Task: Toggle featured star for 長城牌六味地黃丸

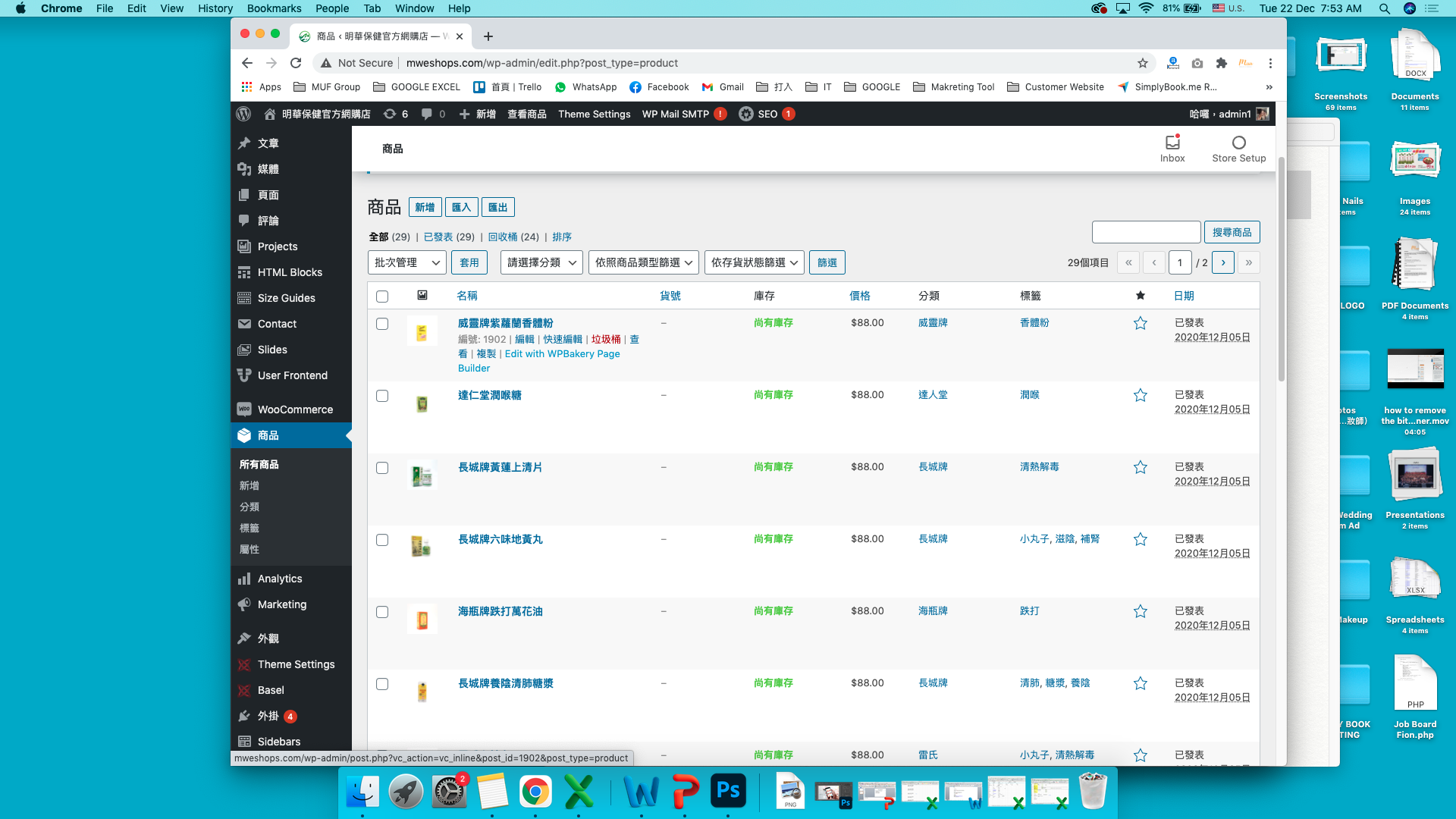Action: pos(1140,539)
